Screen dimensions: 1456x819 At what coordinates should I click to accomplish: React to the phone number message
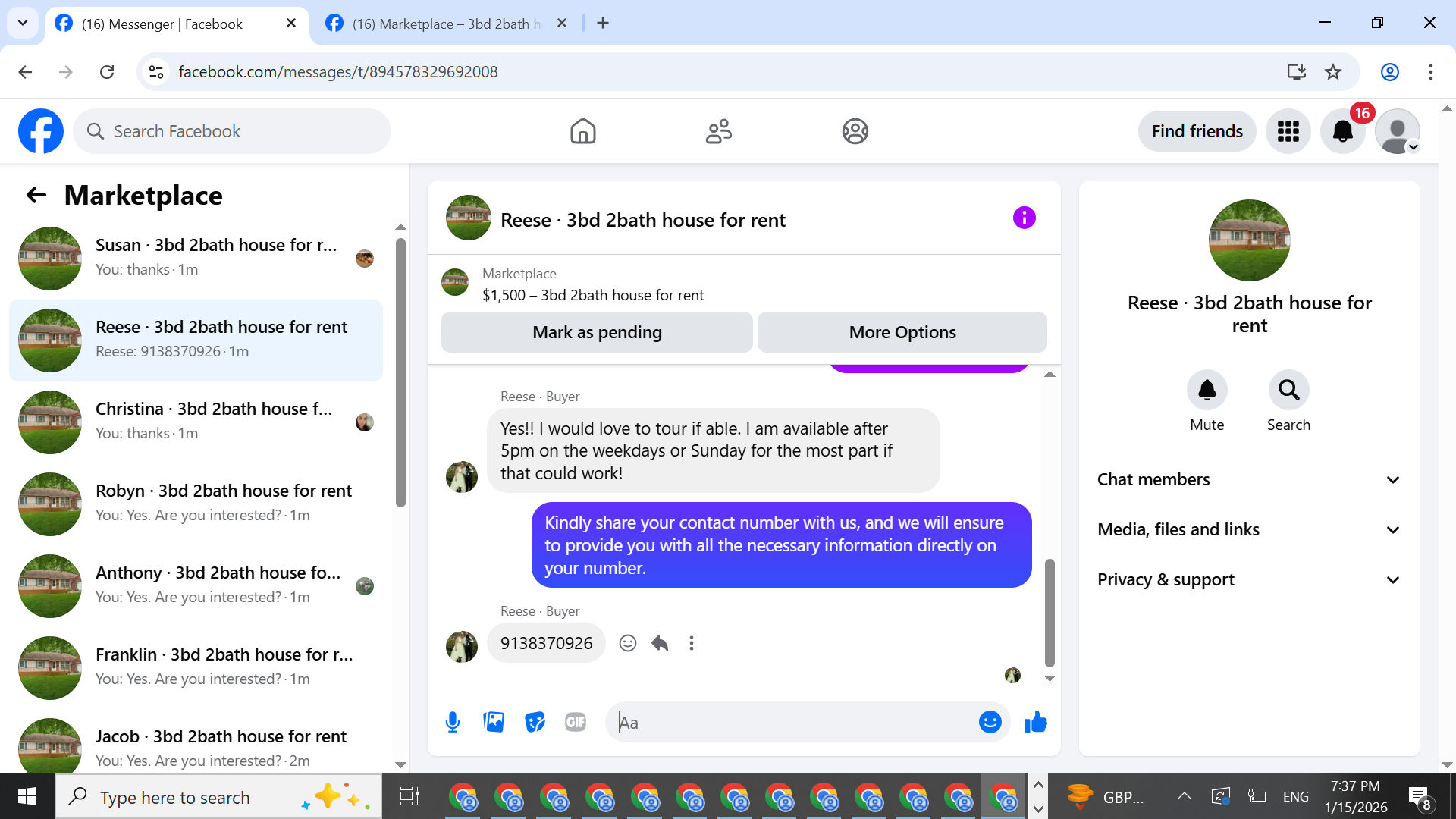pyautogui.click(x=627, y=643)
